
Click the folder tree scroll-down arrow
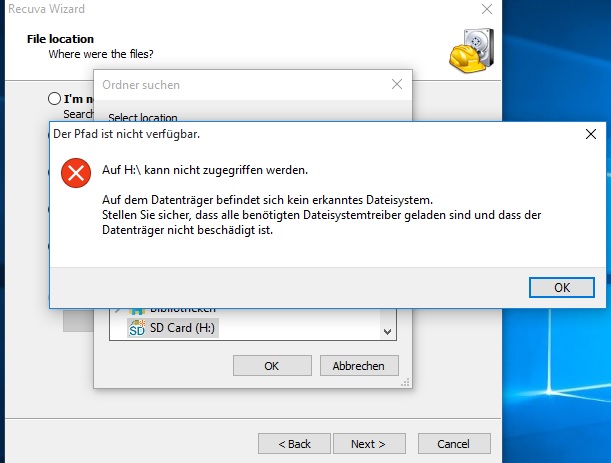coord(387,332)
